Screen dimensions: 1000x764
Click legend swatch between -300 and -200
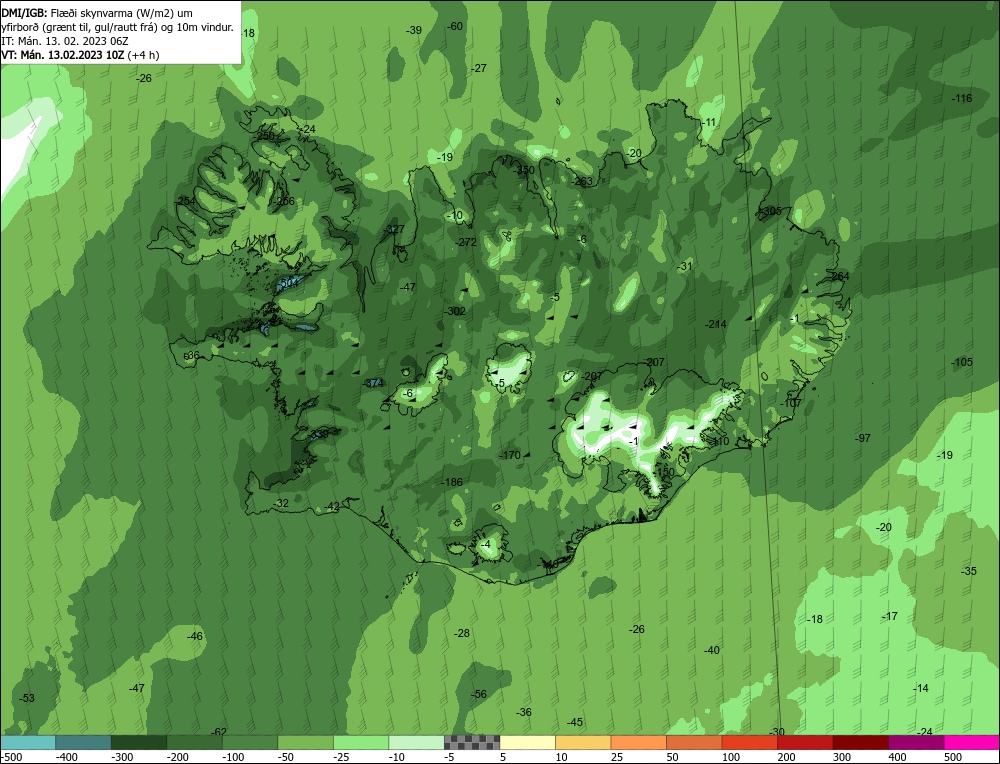click(139, 742)
